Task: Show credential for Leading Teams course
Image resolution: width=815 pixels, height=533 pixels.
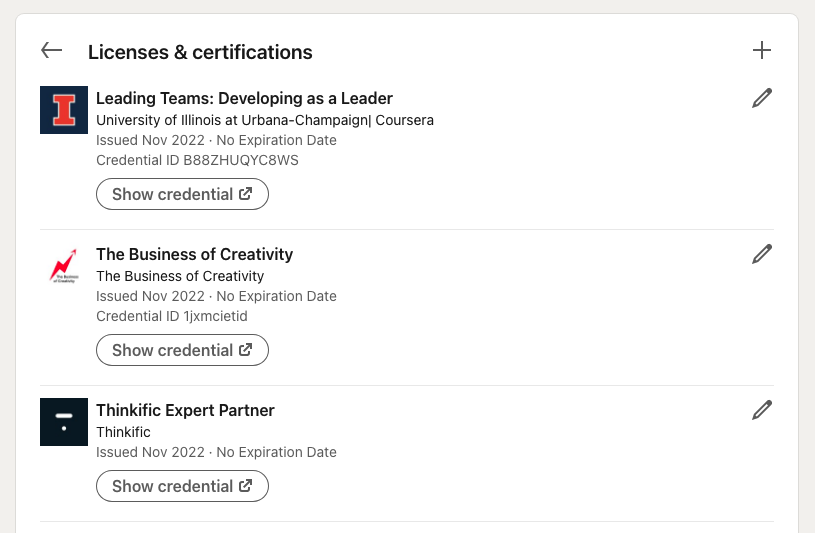Action: (x=182, y=194)
